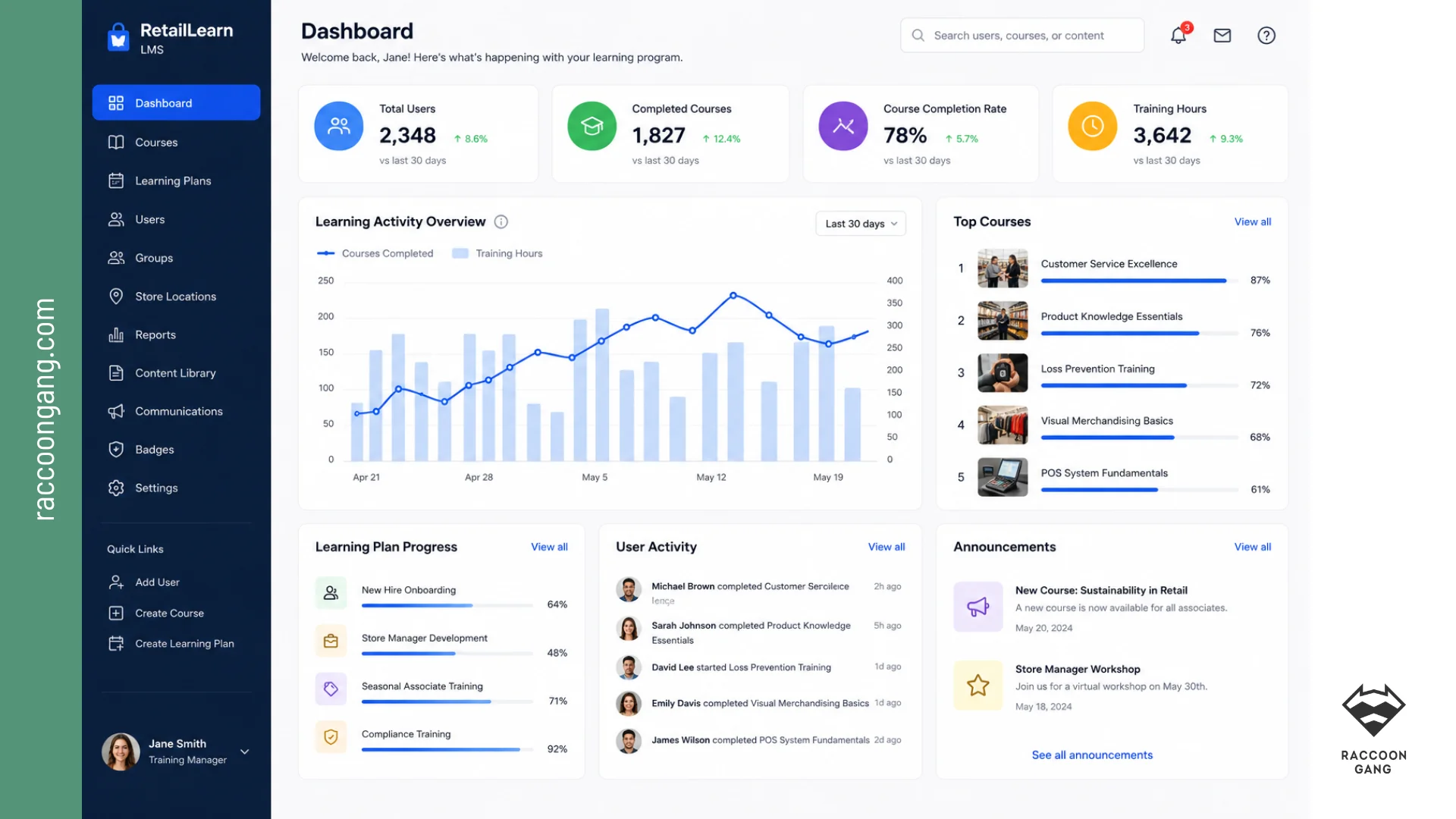Expand the Jane Smith profile chevron
This screenshot has width=1456, height=819.
pos(245,752)
